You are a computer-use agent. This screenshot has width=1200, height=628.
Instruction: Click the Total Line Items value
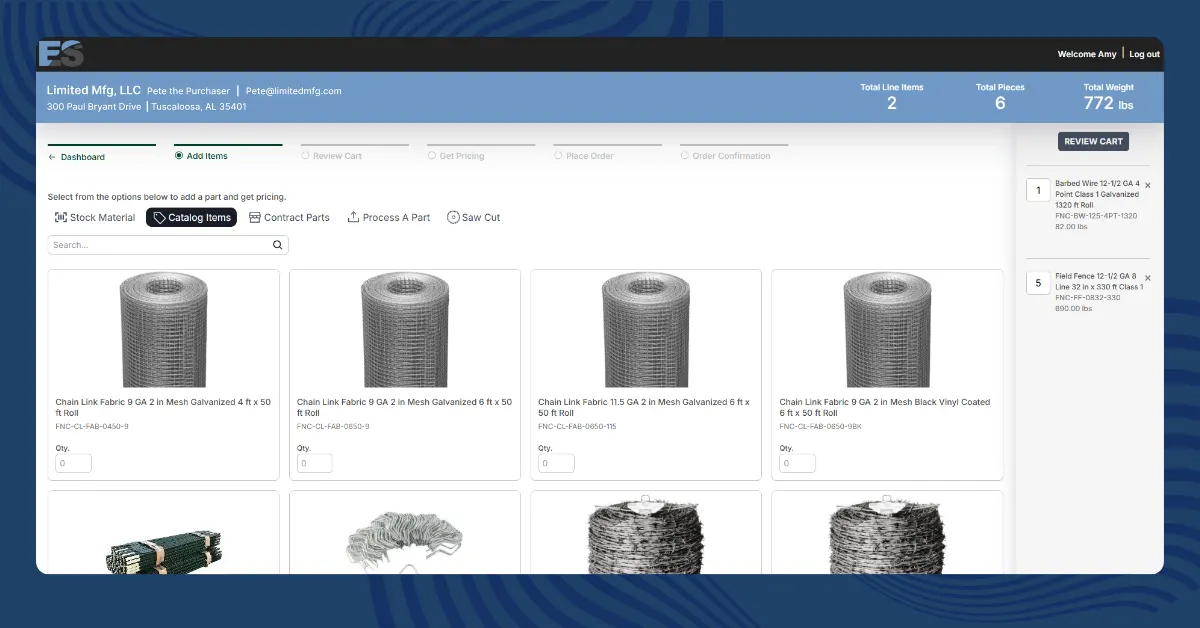tap(892, 103)
